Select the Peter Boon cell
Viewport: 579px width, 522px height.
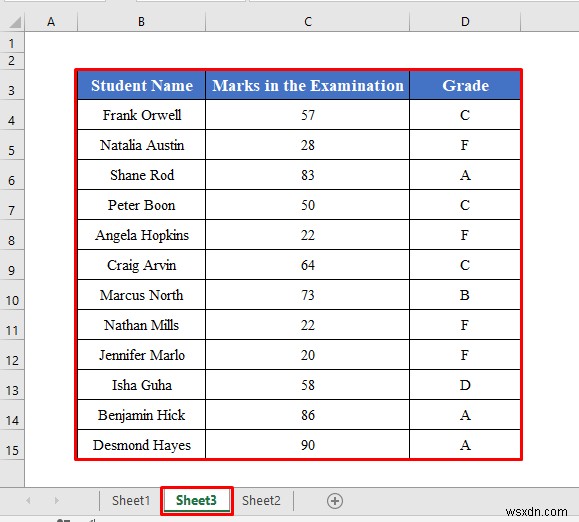141,205
